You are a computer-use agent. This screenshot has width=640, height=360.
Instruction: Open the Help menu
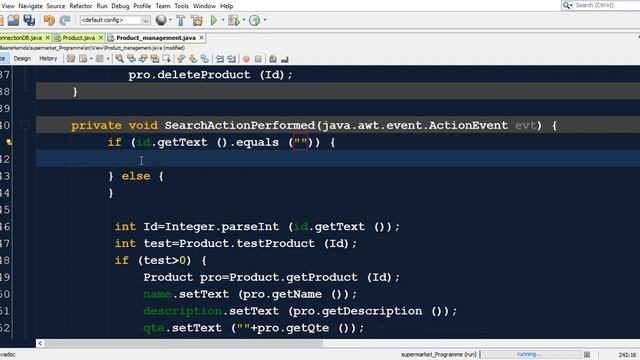(x=227, y=6)
